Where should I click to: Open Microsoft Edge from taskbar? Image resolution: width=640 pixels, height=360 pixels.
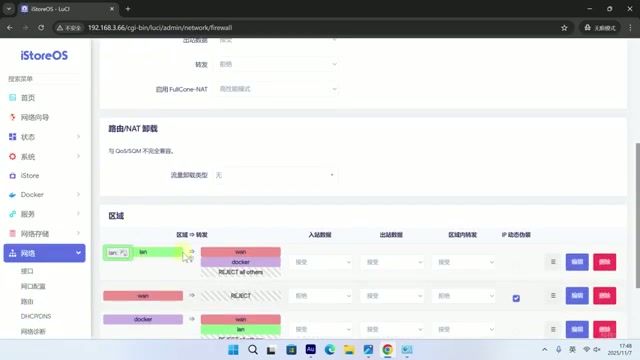330,350
